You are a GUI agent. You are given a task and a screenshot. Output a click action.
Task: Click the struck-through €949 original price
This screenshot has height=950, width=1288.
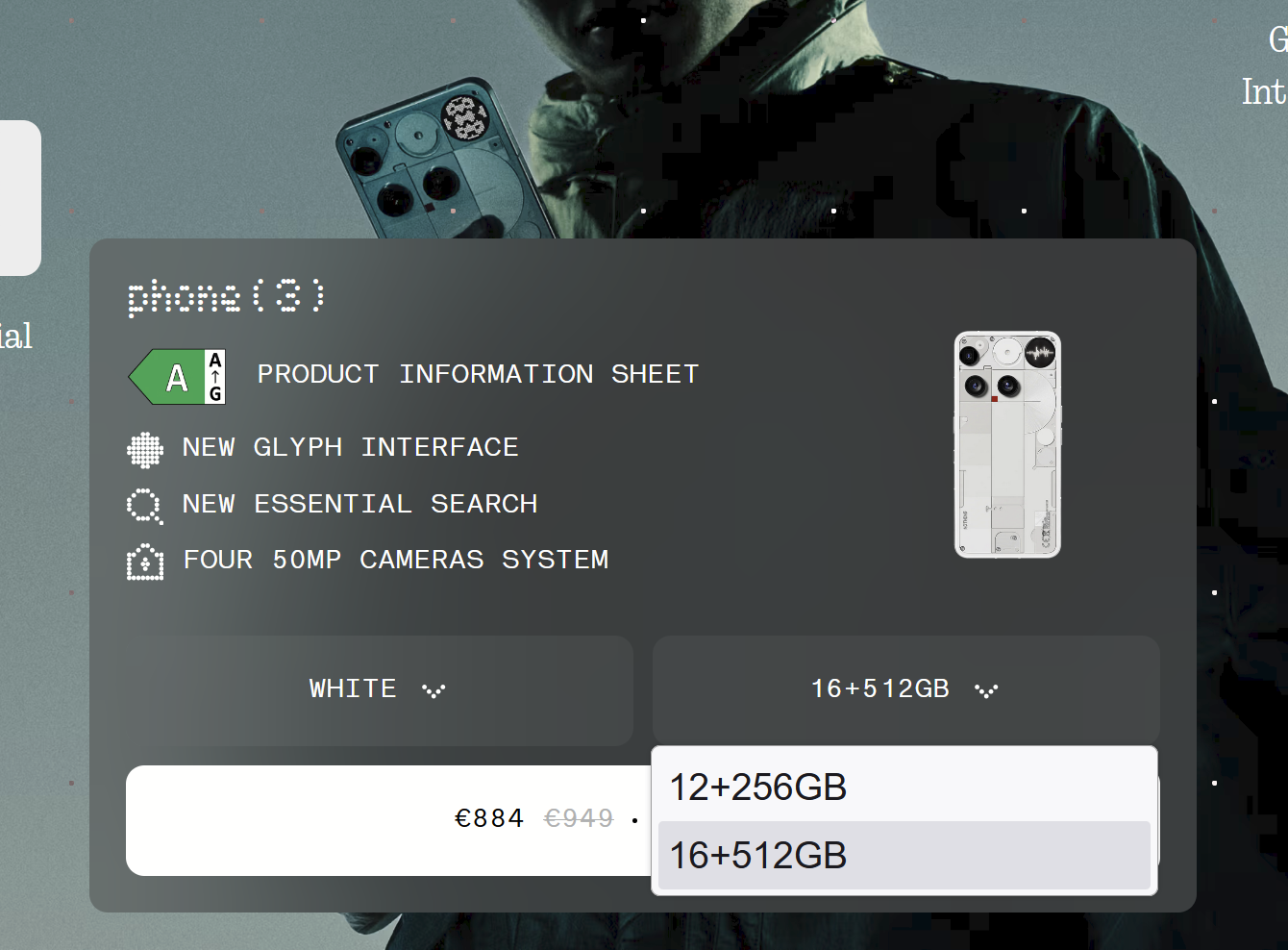579,818
